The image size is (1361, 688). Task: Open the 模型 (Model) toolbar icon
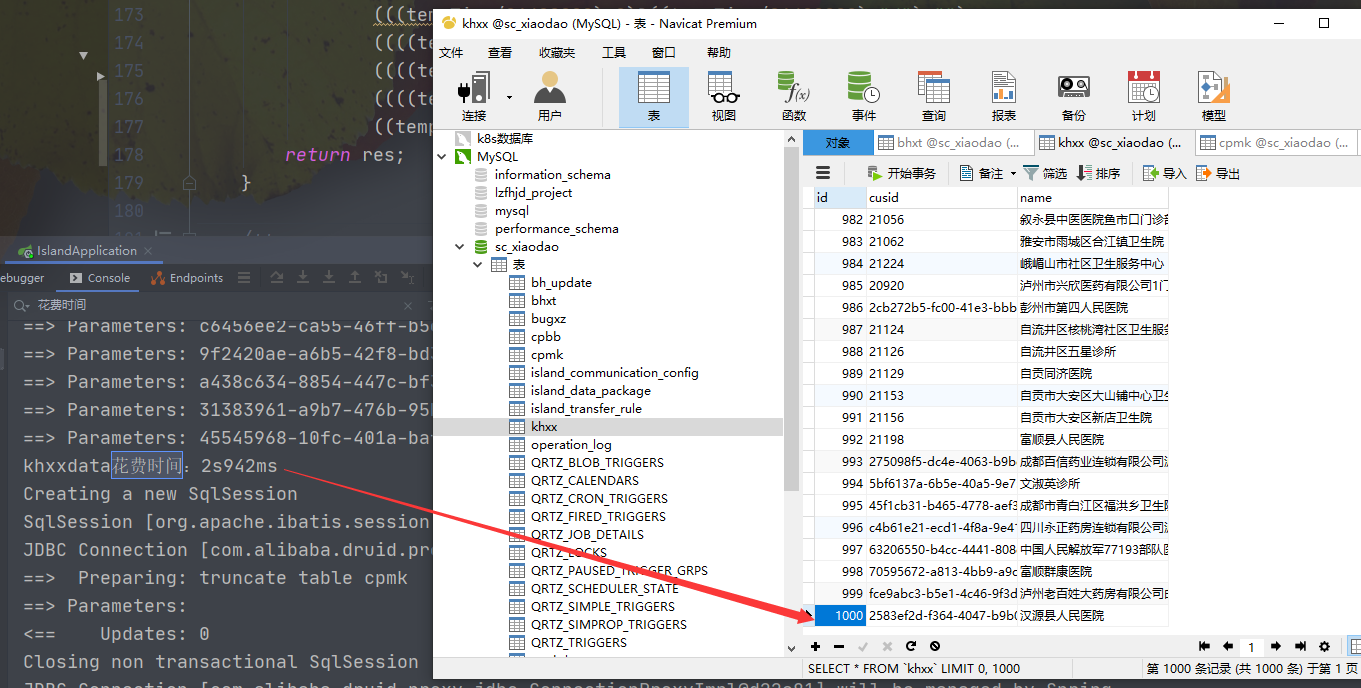[1214, 98]
